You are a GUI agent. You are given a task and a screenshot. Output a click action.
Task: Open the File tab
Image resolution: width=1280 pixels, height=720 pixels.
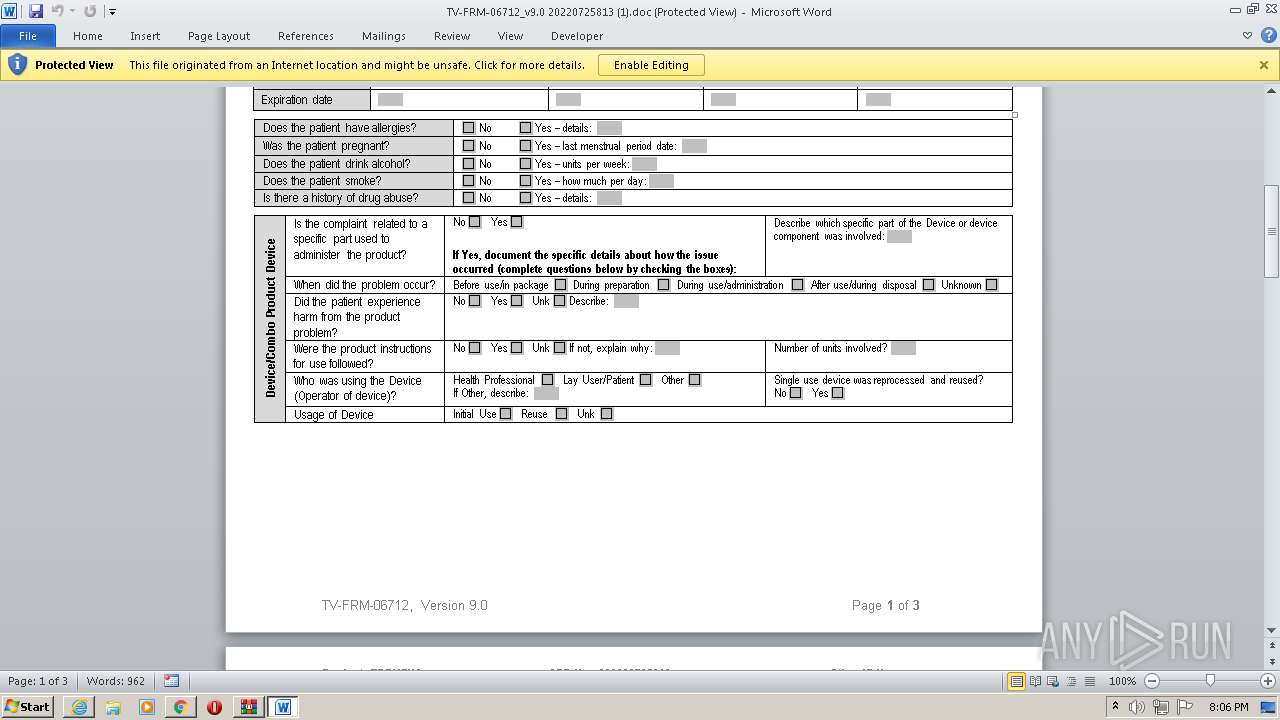pos(27,36)
